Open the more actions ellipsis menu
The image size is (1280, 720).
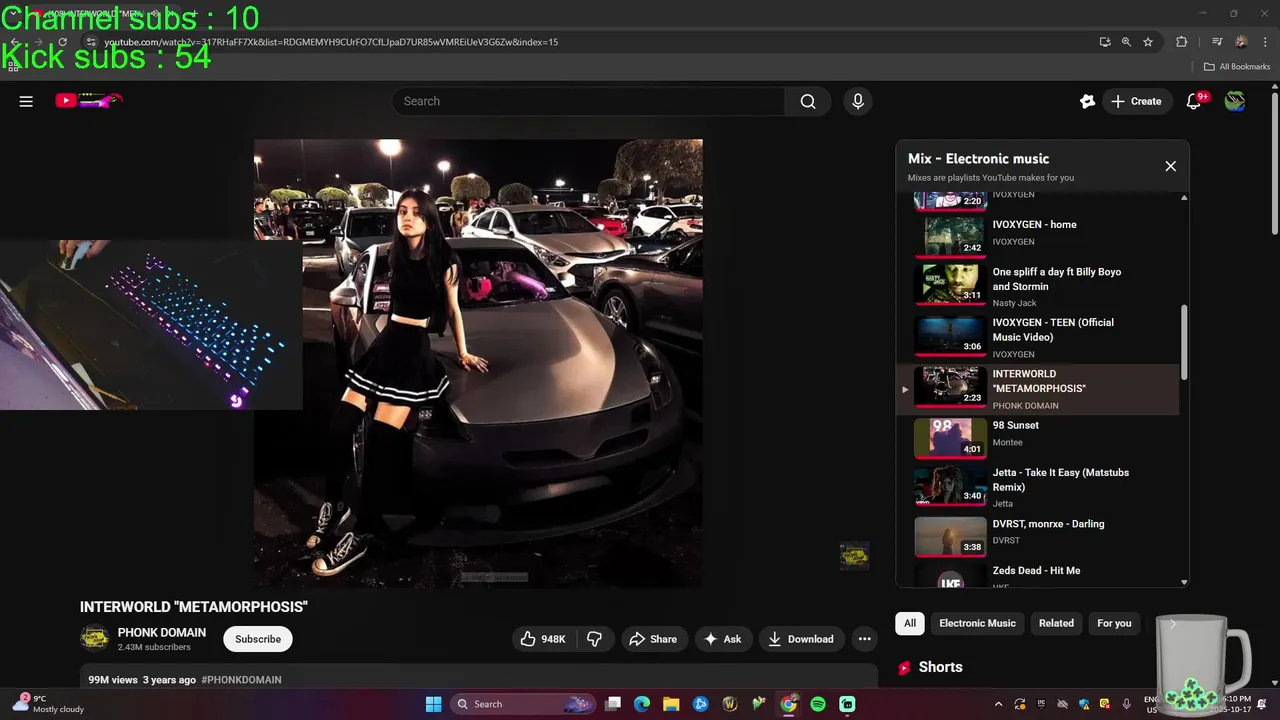(x=864, y=639)
